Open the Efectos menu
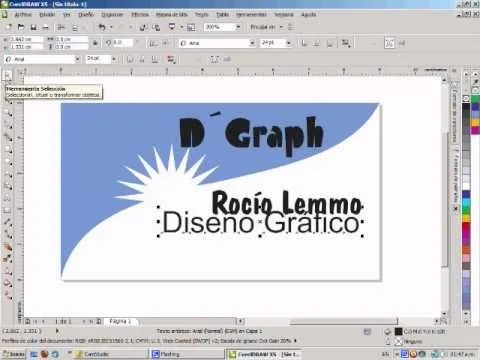 (x=140, y=15)
